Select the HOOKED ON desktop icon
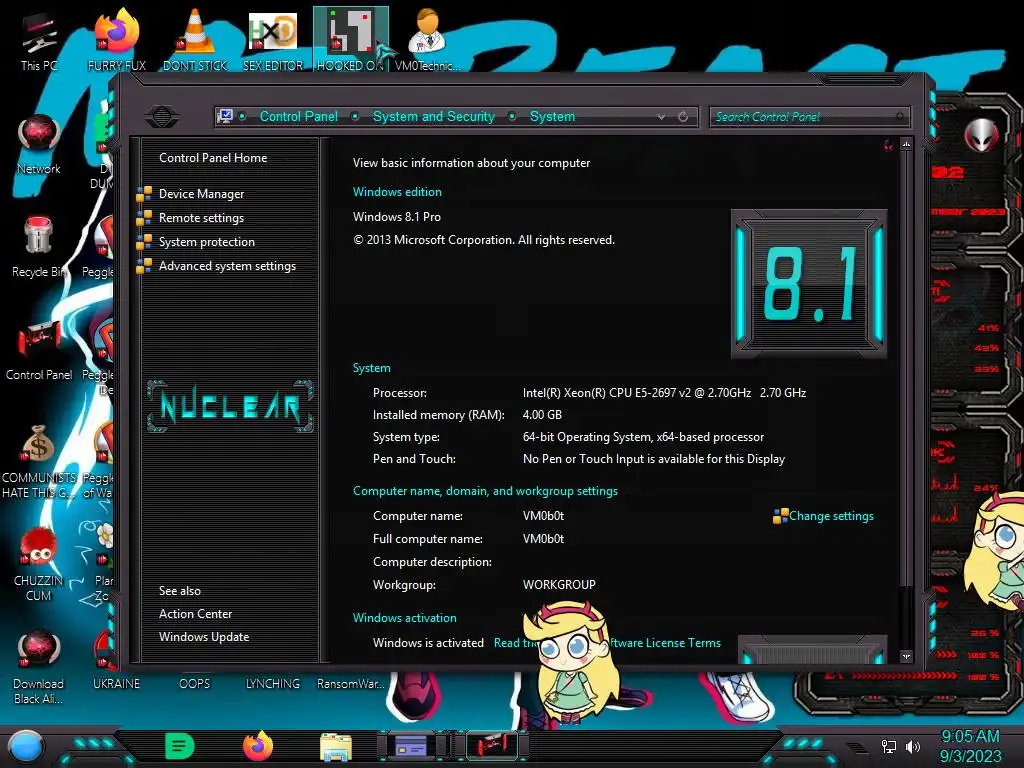 [350, 41]
